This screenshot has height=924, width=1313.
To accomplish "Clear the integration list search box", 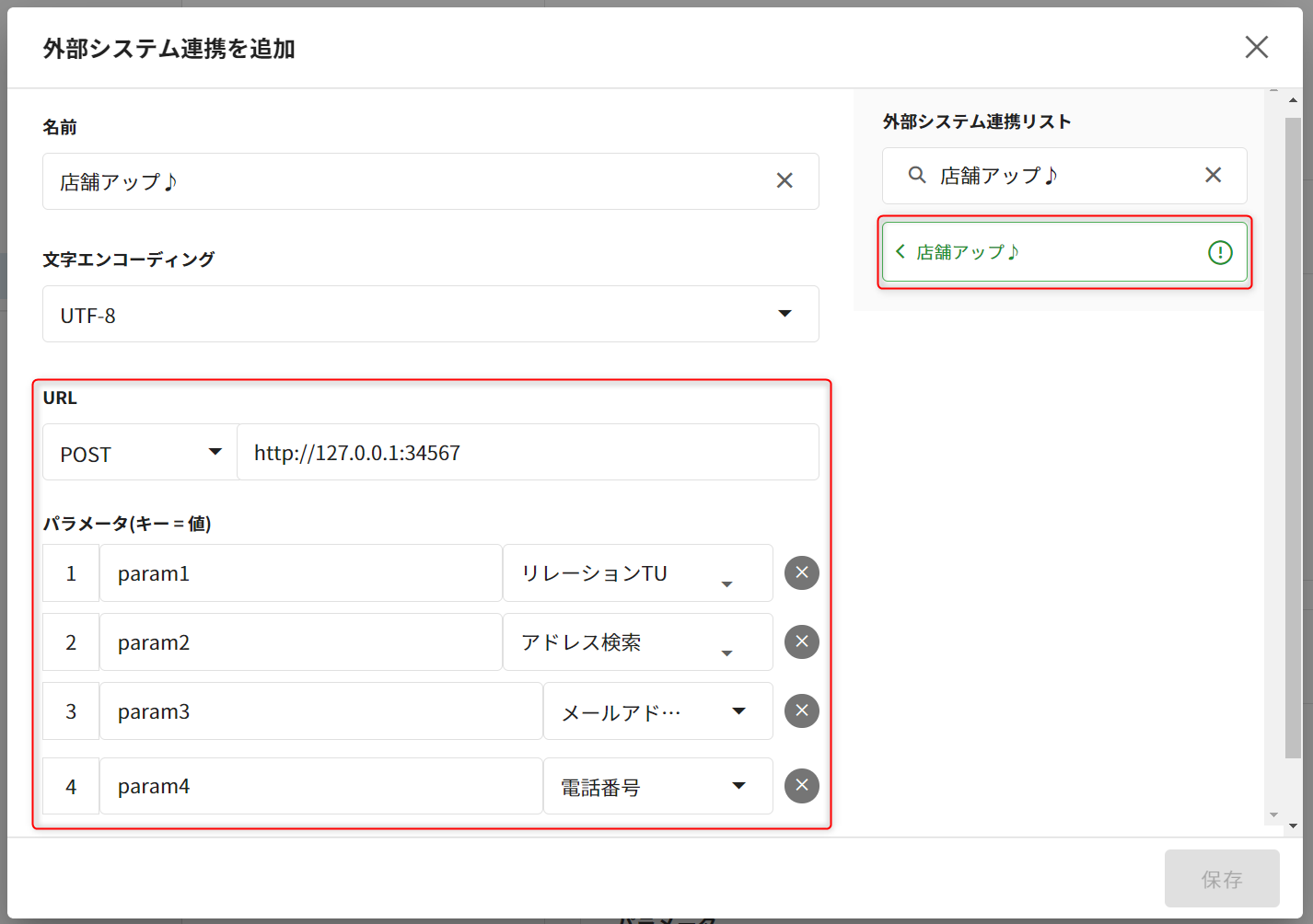I will tap(1213, 175).
